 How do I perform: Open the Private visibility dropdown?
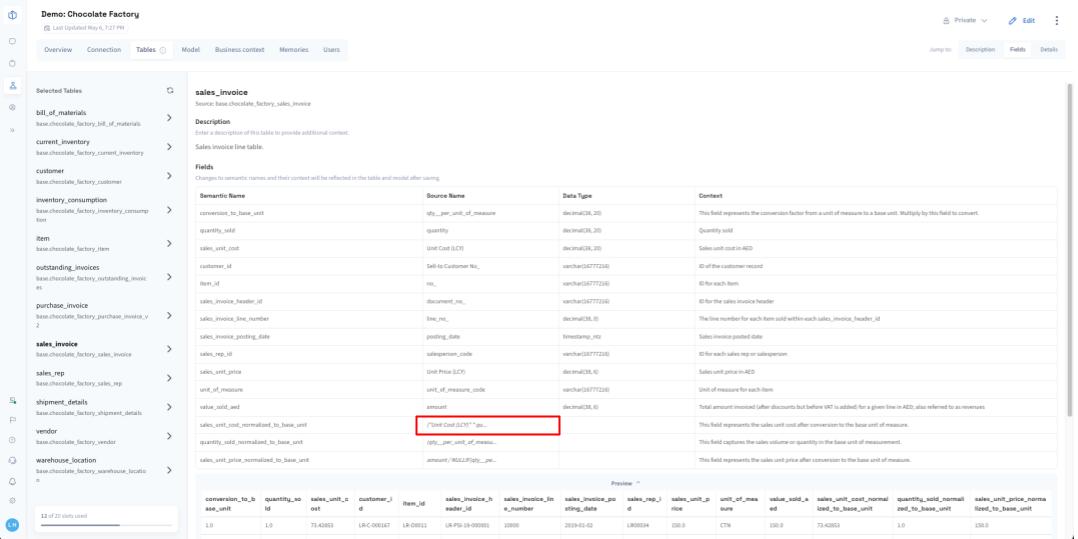(965, 20)
